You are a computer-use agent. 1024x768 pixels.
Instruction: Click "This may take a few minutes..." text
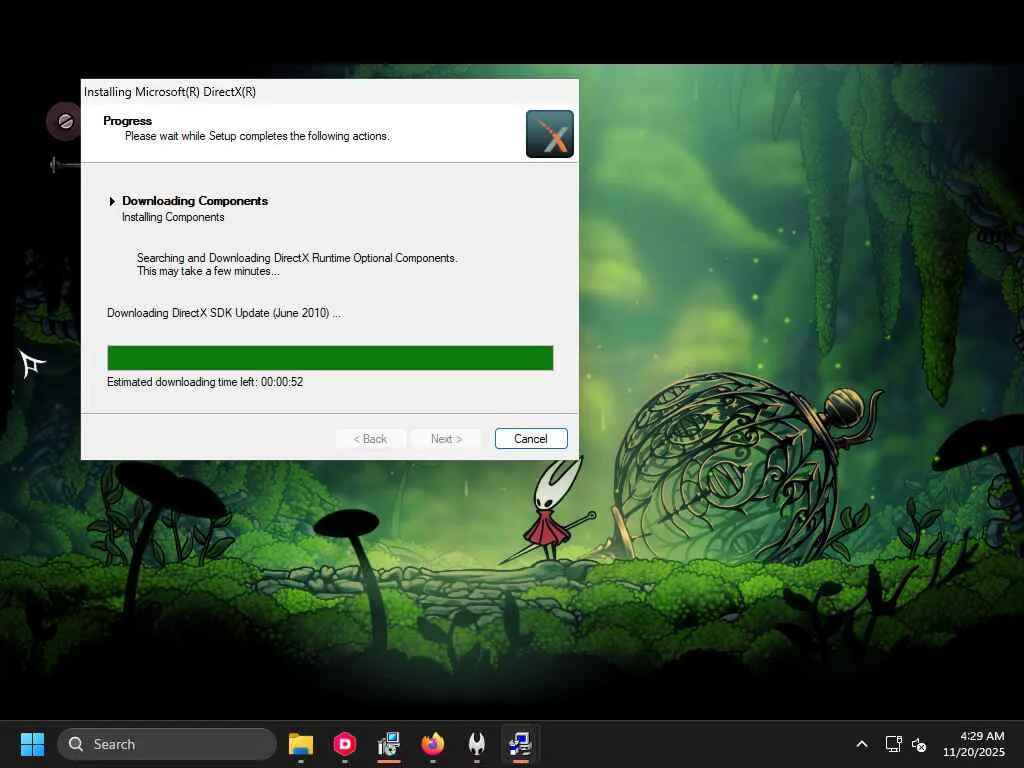[x=208, y=271]
